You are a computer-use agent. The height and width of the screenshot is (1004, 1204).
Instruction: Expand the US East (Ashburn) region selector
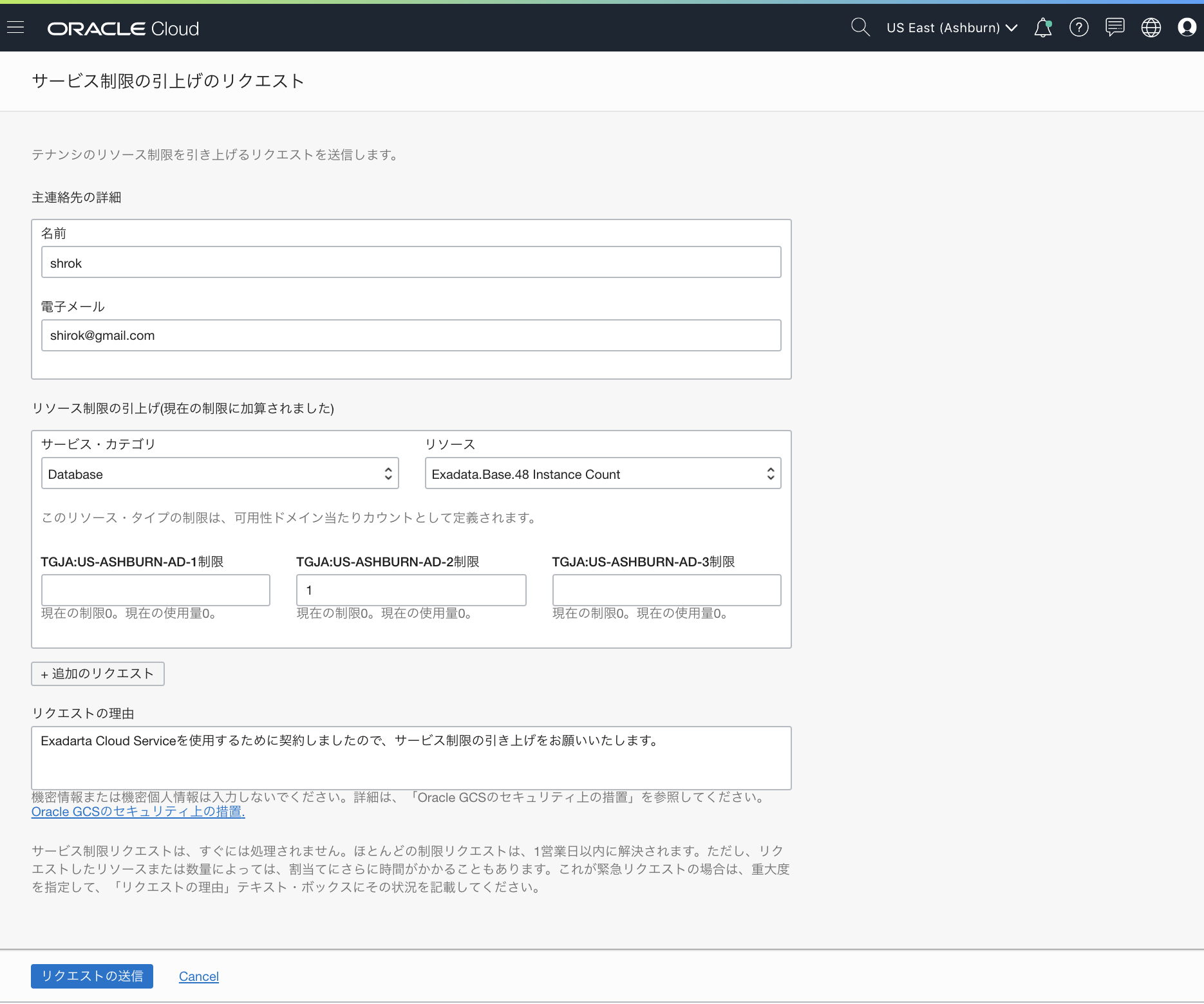point(952,28)
